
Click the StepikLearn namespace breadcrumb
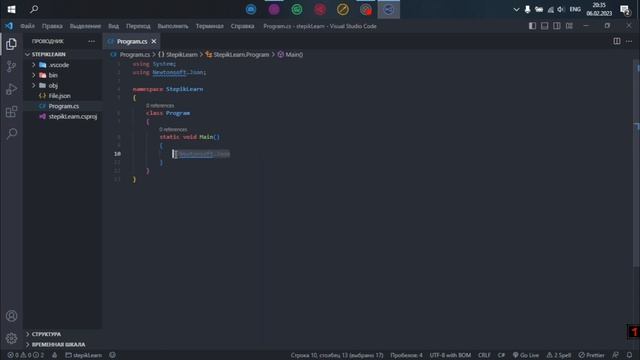pos(178,54)
